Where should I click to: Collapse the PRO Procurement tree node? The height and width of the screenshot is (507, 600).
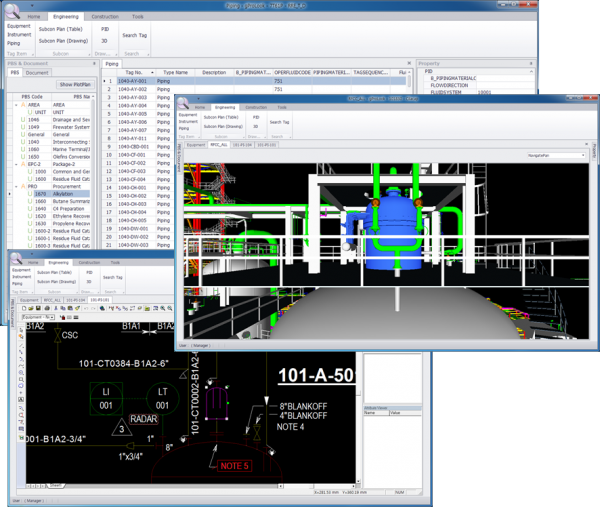click(x=15, y=187)
